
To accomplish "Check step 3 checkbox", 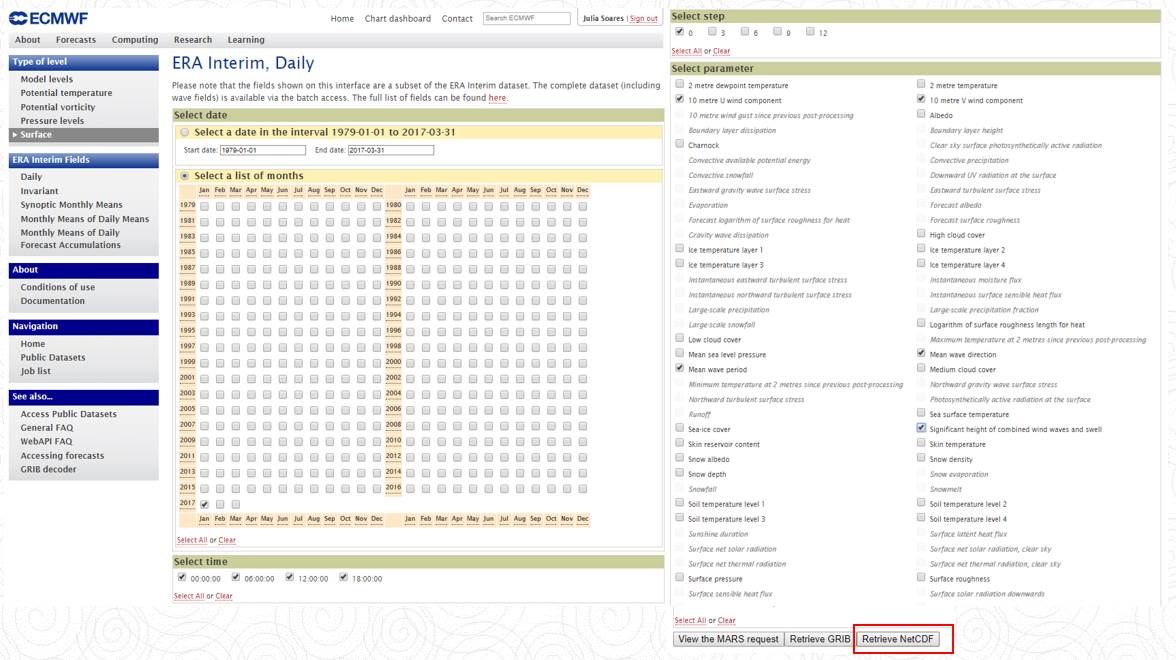I will point(712,32).
